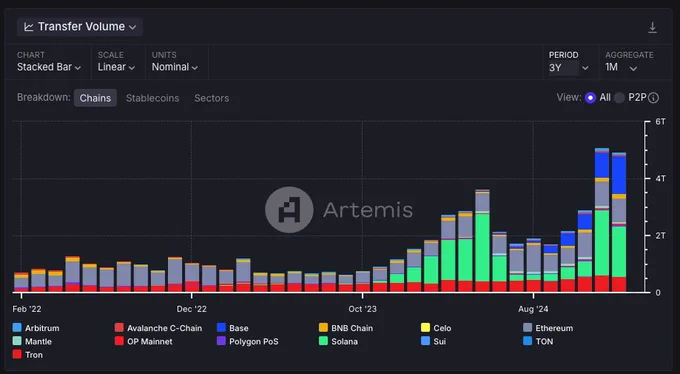Select the P2P view radio button
680x374 pixels.
point(619,98)
